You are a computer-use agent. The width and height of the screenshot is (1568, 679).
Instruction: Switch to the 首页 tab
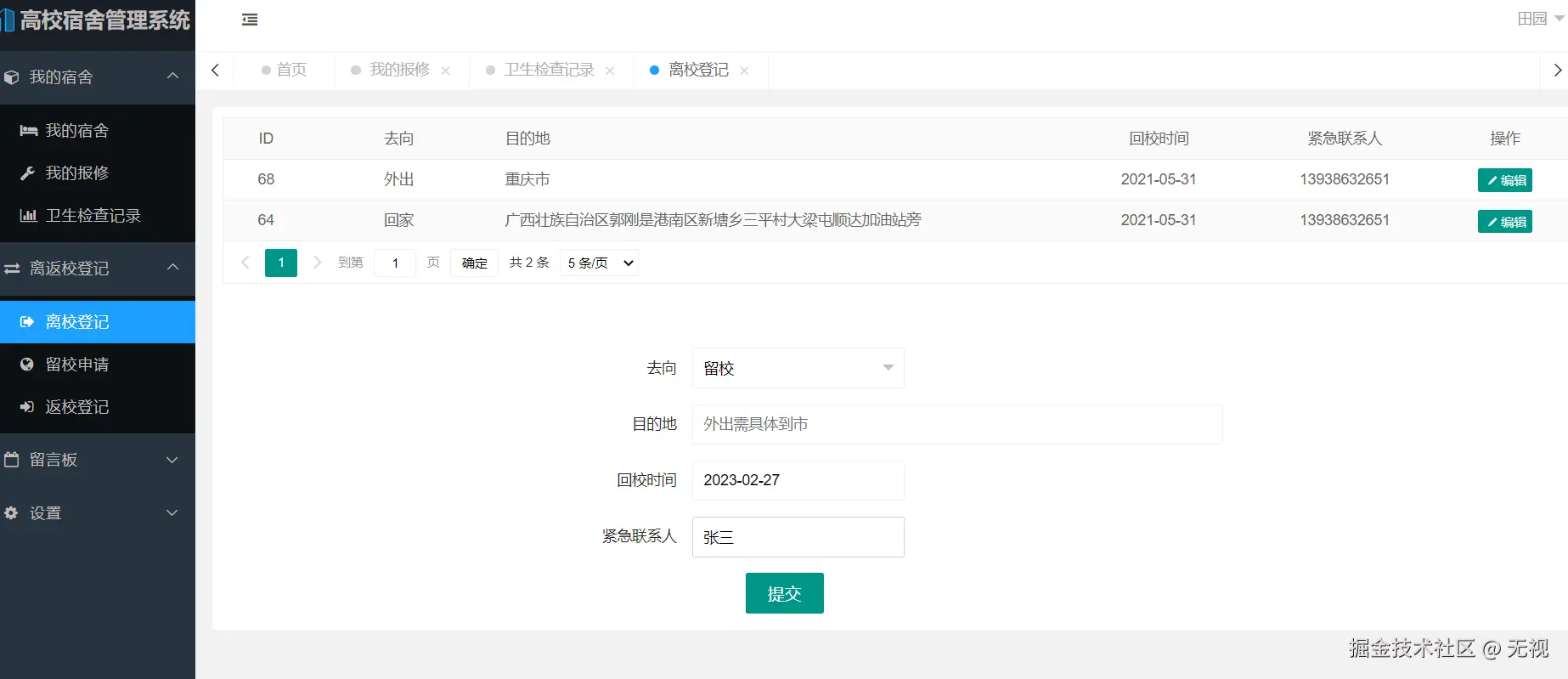pyautogui.click(x=285, y=70)
